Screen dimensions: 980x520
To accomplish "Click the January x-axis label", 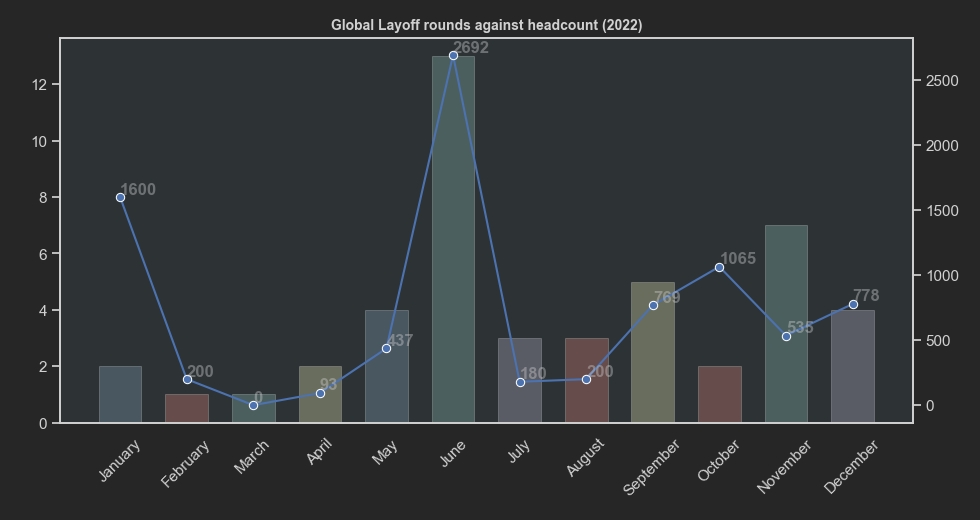I will [x=120, y=461].
